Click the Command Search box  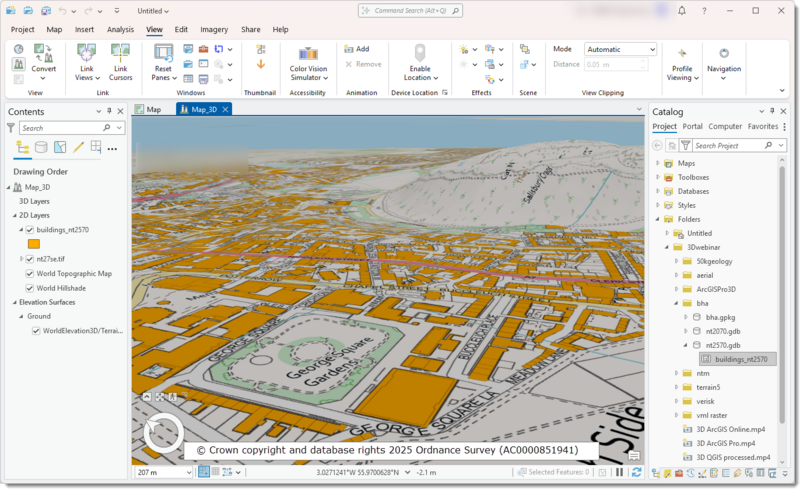click(x=410, y=11)
